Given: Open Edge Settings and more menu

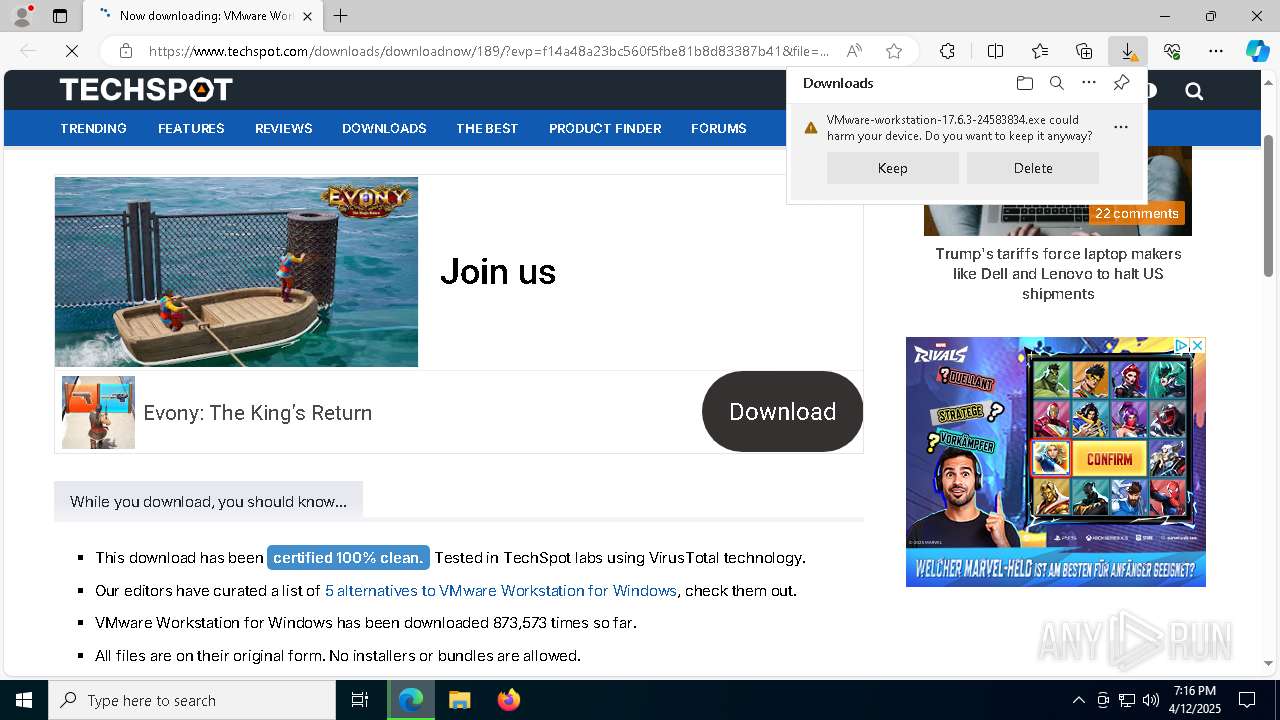Looking at the screenshot, I should point(1216,51).
